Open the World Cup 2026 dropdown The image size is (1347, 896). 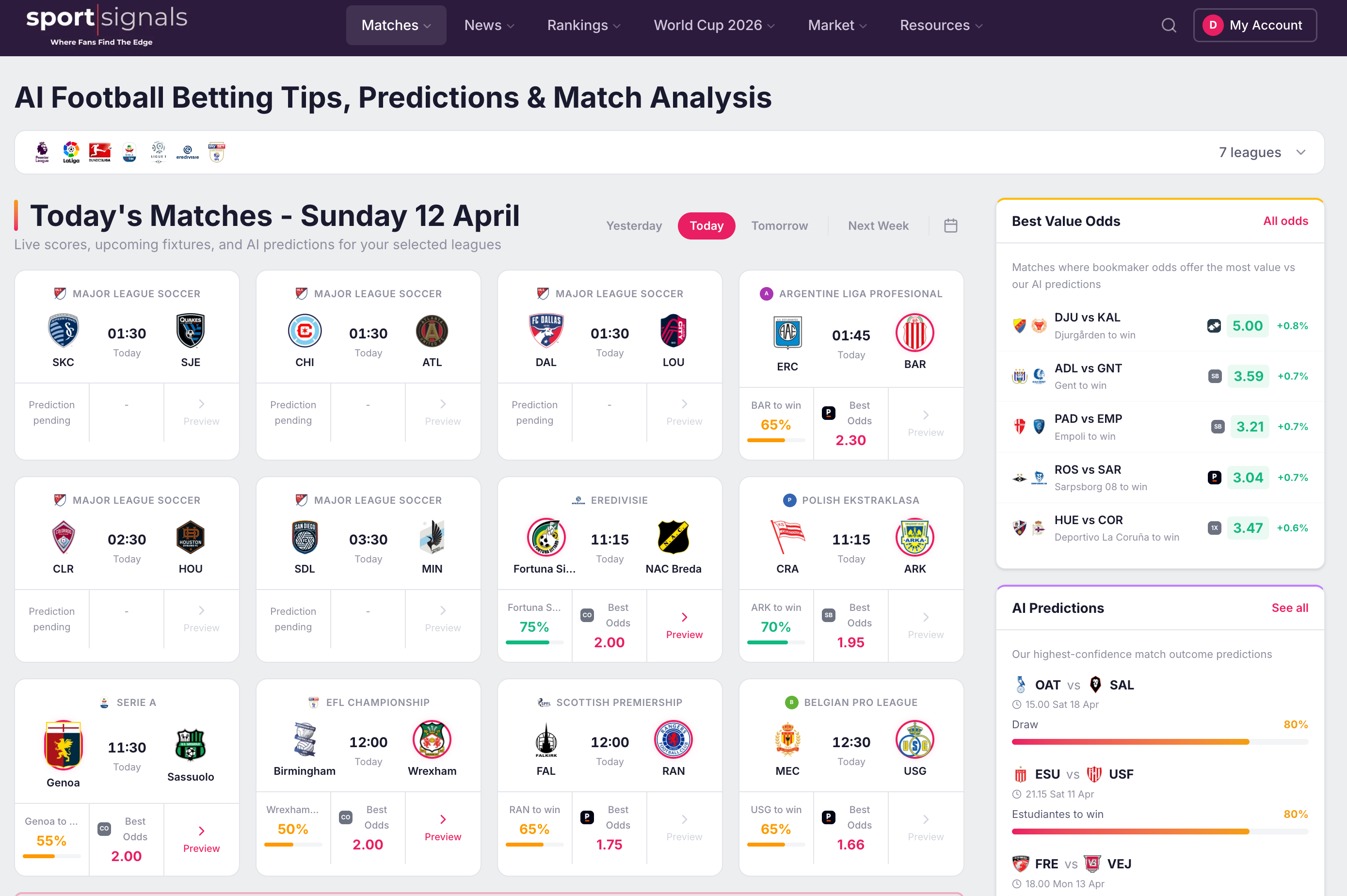714,25
